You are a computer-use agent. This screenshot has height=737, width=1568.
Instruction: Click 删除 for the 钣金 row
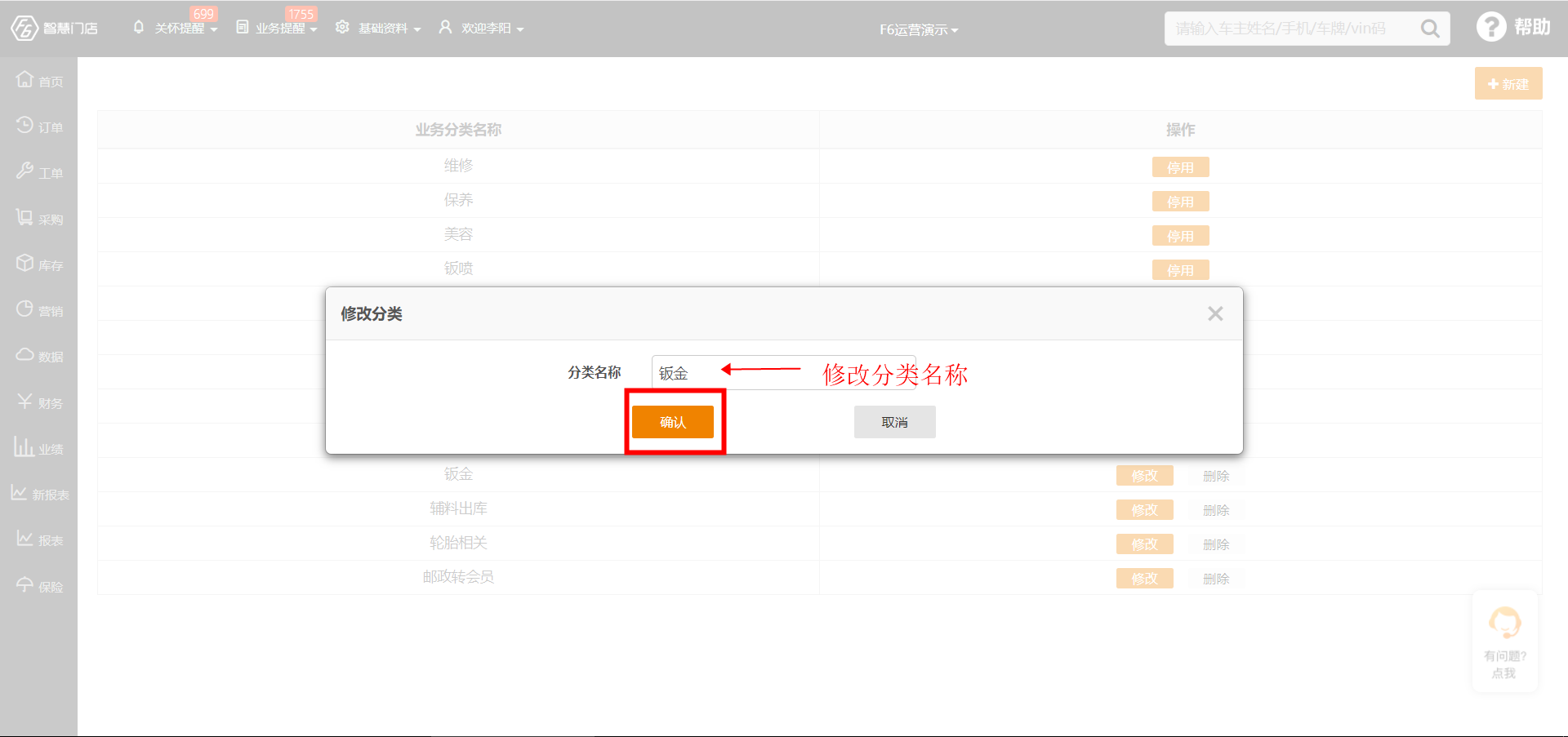[x=1216, y=476]
